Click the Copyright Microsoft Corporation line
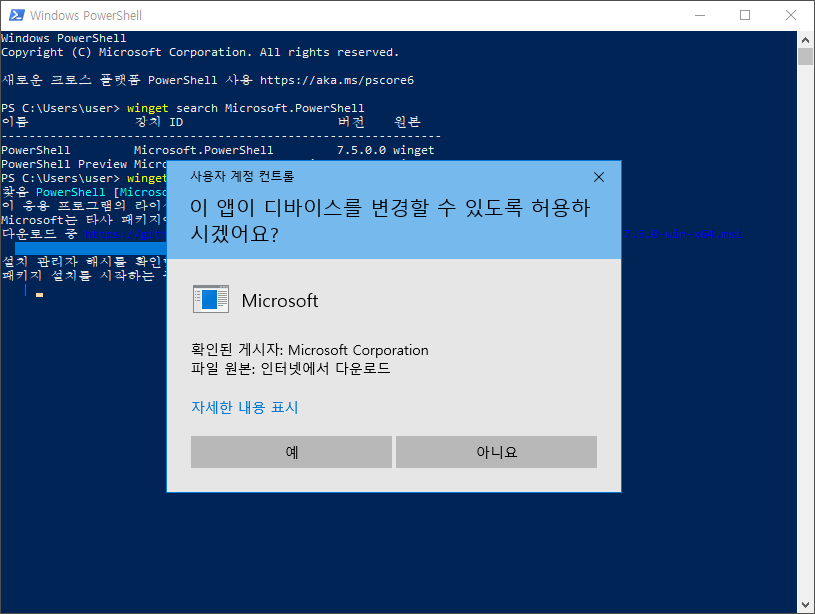 [x=200, y=53]
